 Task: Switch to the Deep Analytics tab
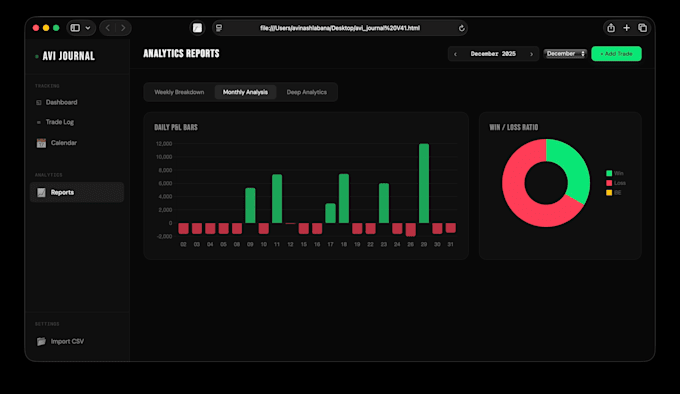(307, 92)
